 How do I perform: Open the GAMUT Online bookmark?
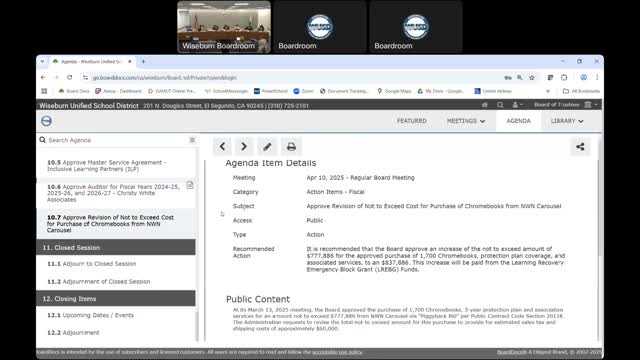point(172,91)
